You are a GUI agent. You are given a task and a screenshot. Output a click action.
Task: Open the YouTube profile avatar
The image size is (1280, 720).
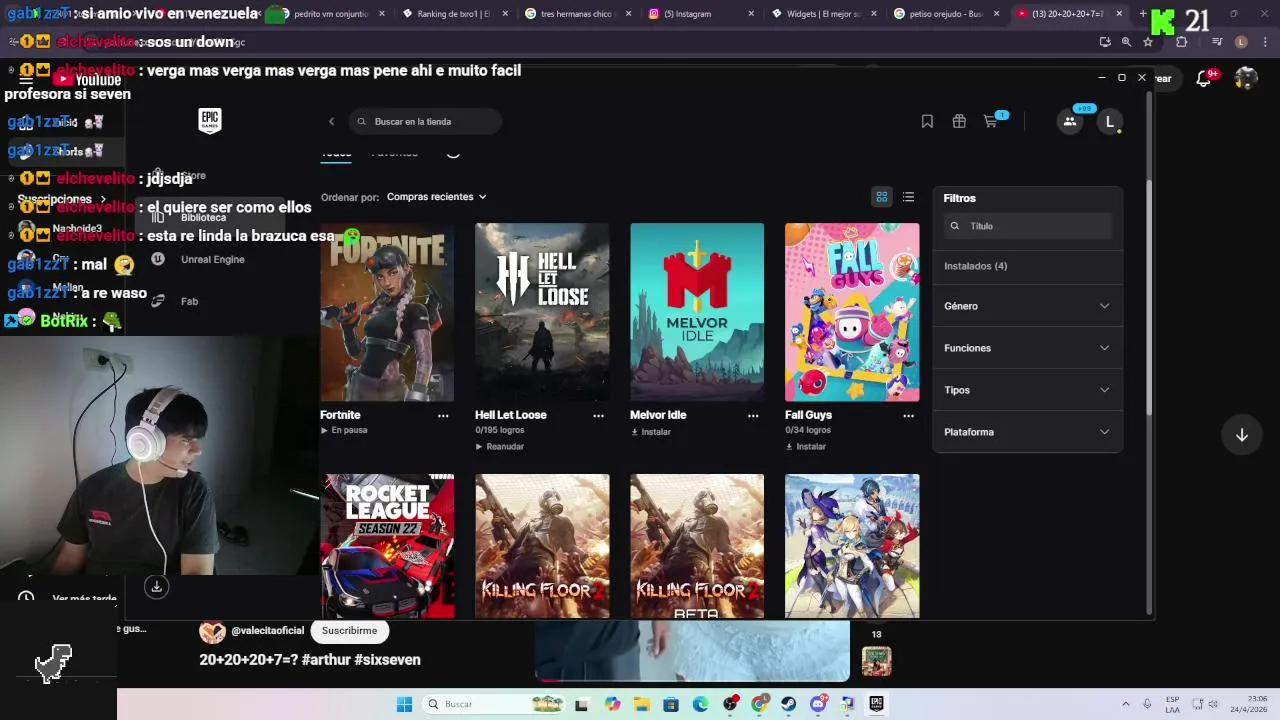point(1245,78)
